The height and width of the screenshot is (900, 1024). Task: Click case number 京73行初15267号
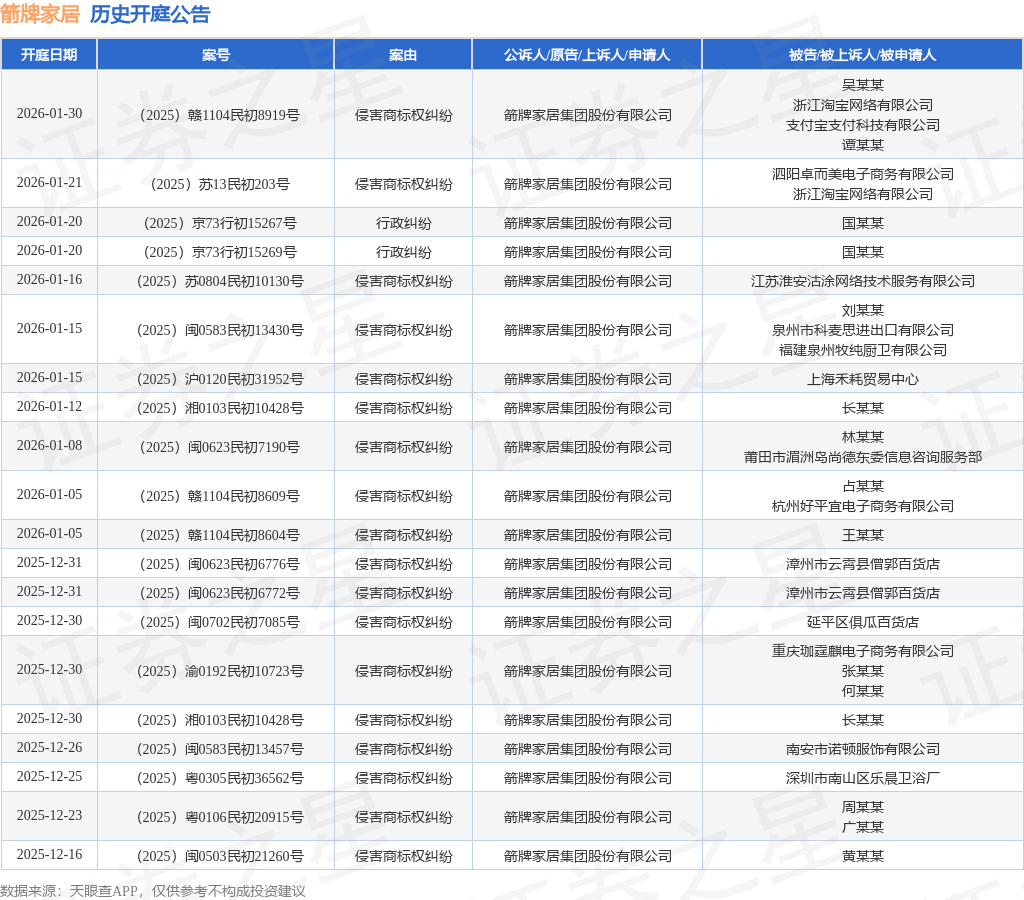220,223
